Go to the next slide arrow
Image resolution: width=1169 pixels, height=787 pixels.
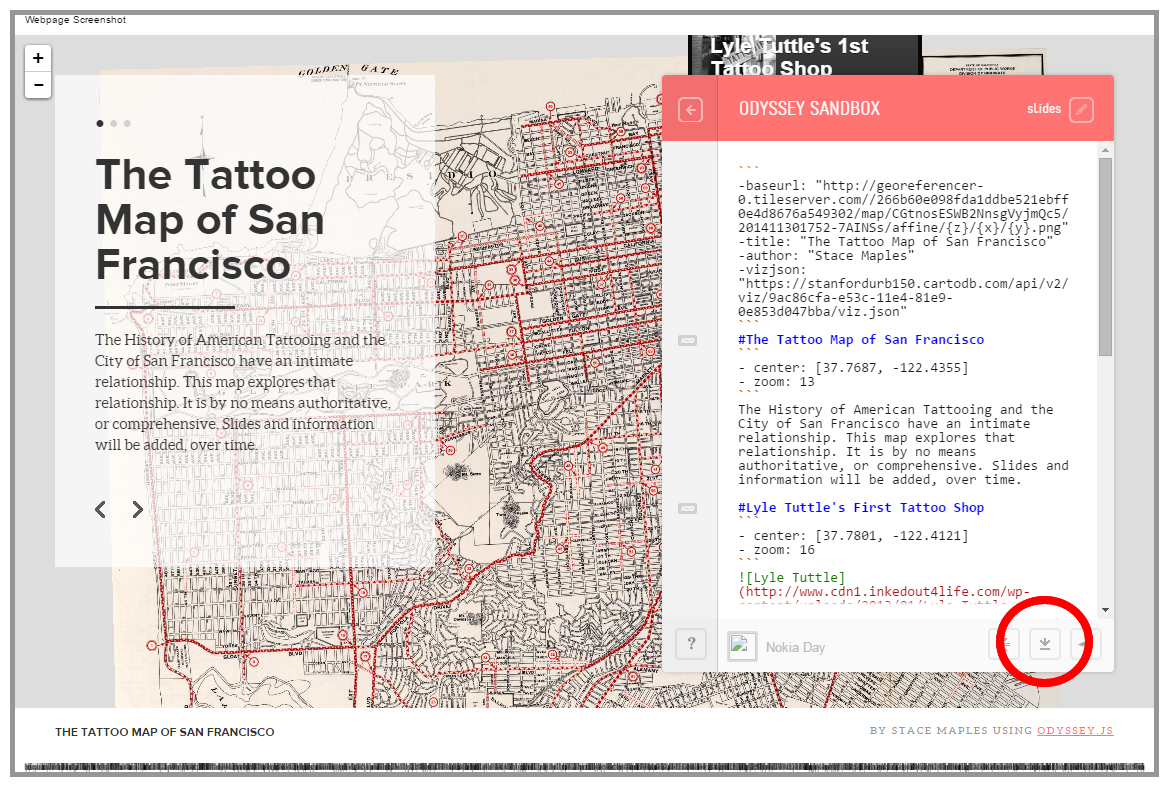click(x=137, y=509)
